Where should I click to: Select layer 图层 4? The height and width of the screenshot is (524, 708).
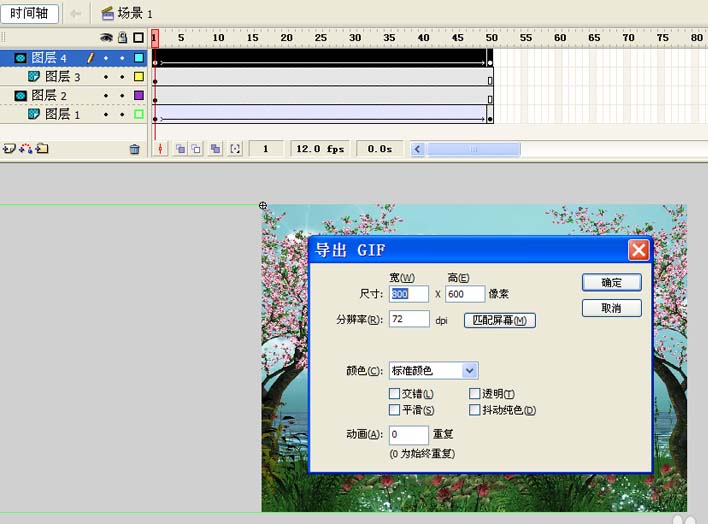pos(49,58)
